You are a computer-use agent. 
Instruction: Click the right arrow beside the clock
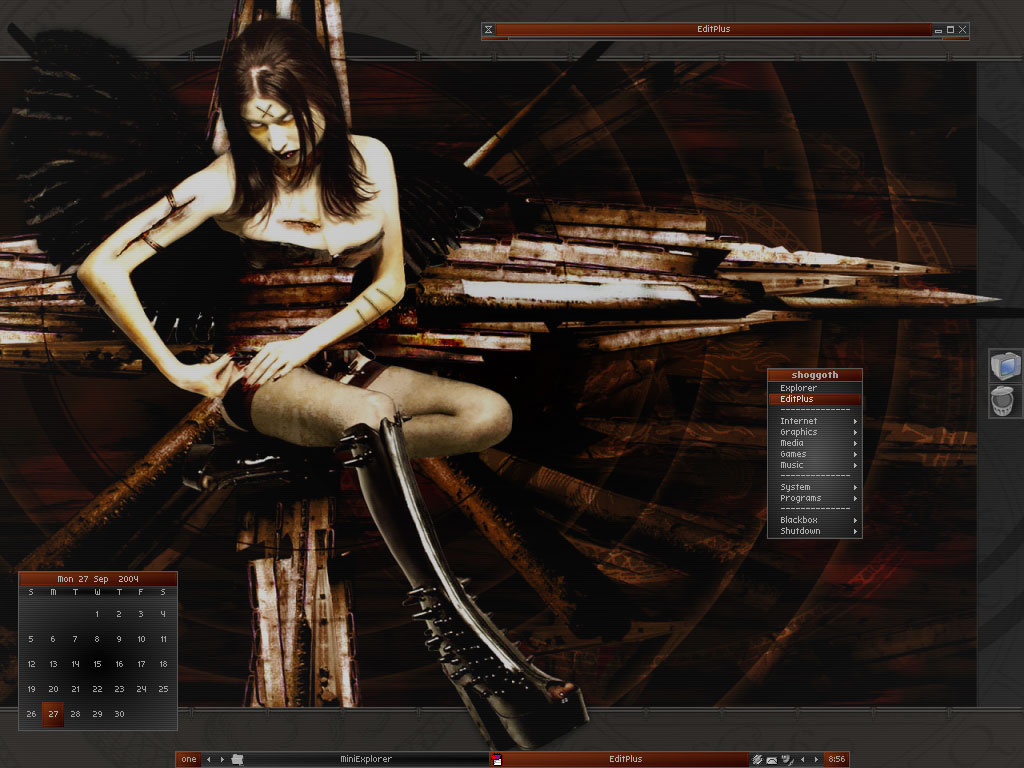(816, 759)
